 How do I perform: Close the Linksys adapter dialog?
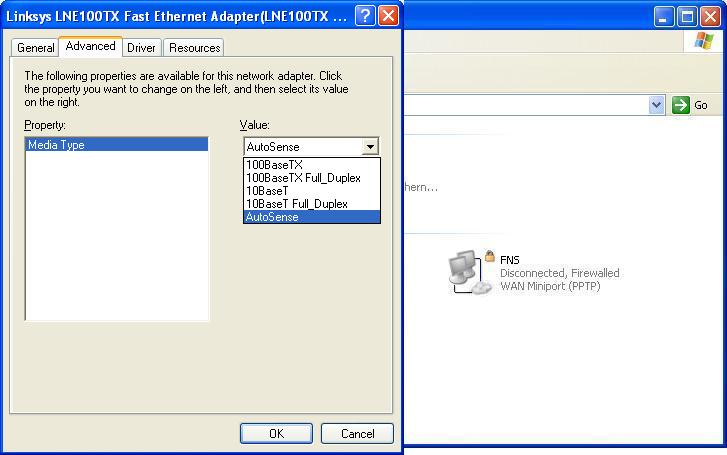pos(389,16)
